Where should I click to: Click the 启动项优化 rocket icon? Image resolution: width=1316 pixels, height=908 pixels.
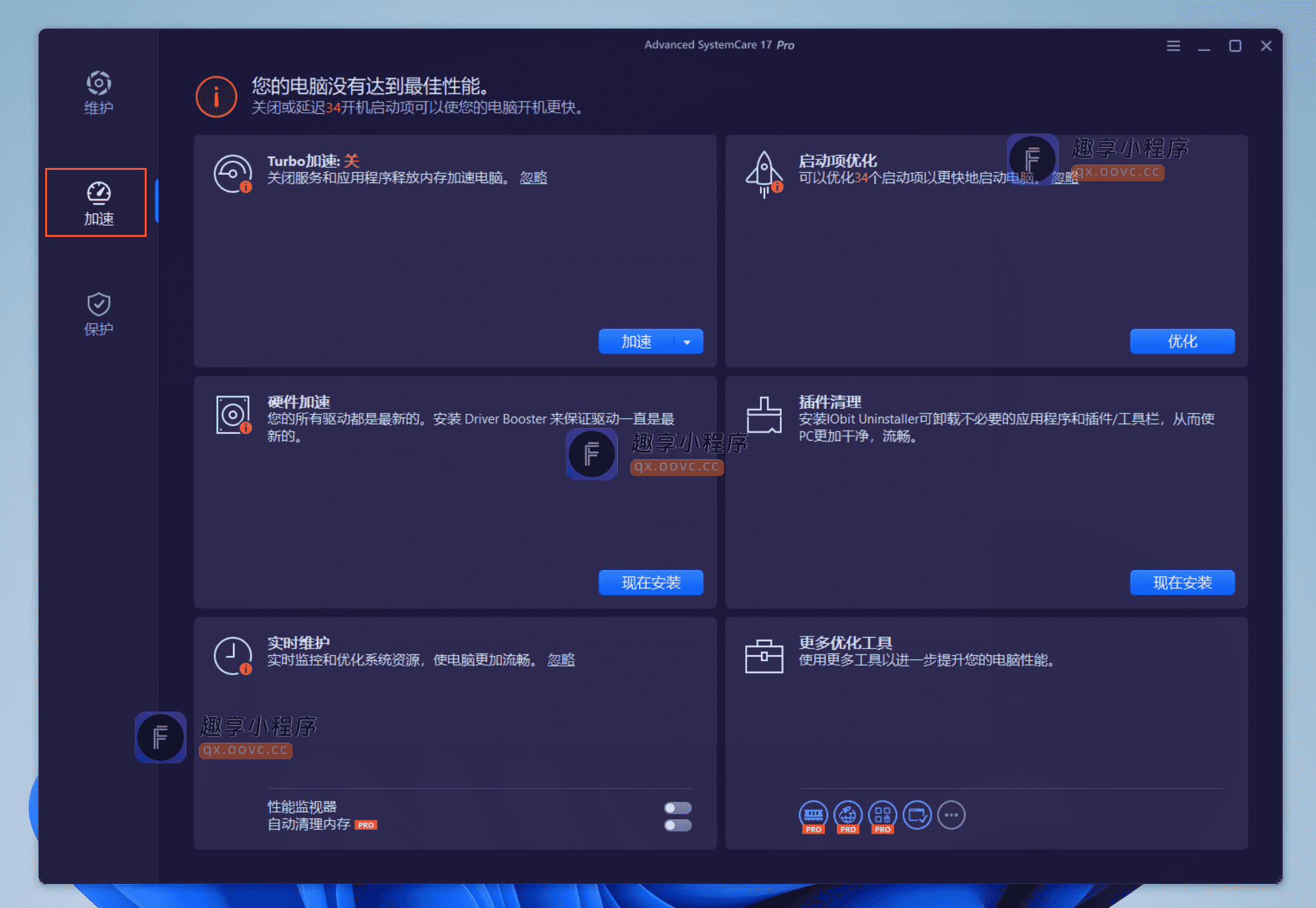(764, 174)
